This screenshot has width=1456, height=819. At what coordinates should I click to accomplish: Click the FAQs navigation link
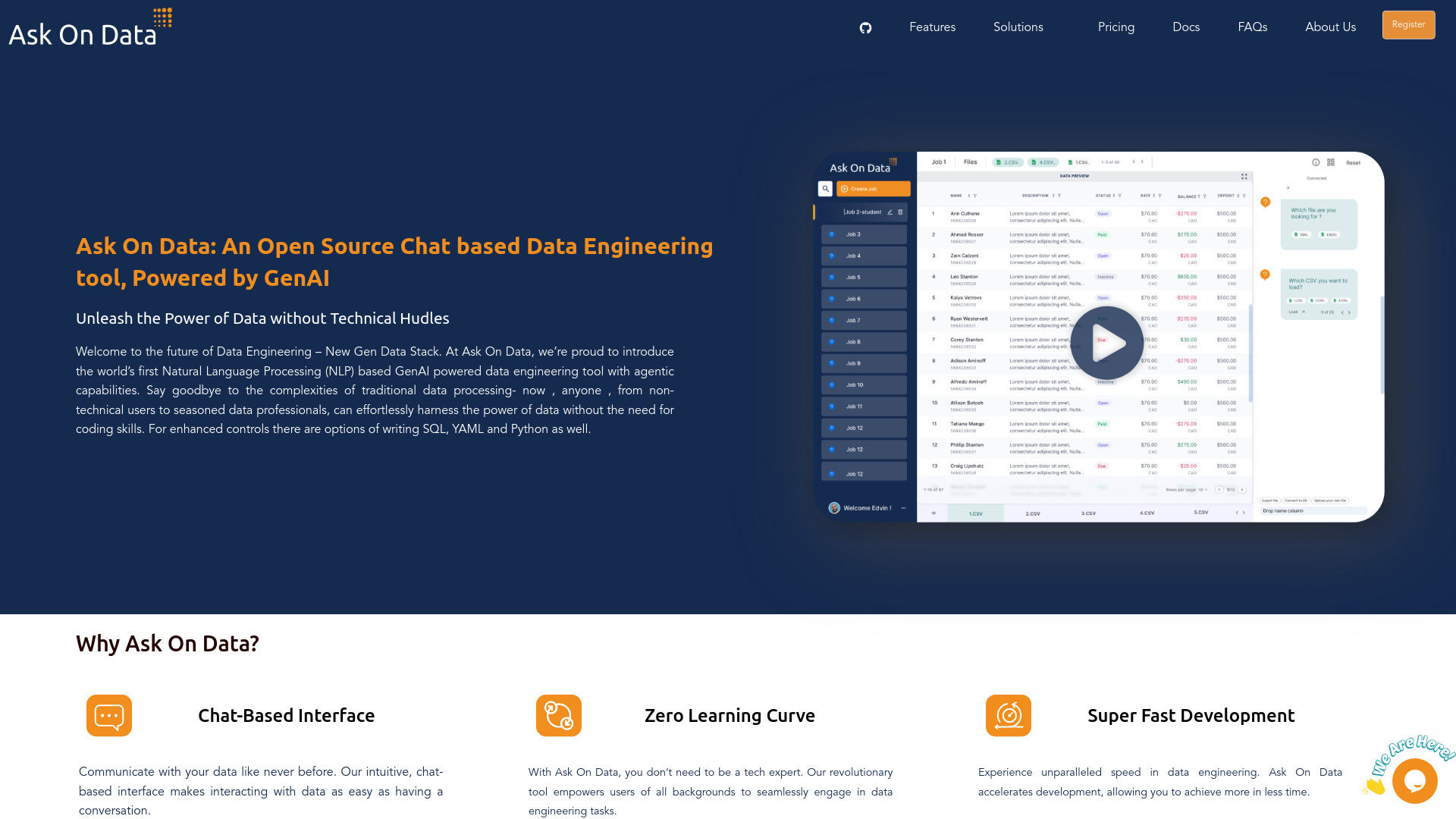(1252, 27)
